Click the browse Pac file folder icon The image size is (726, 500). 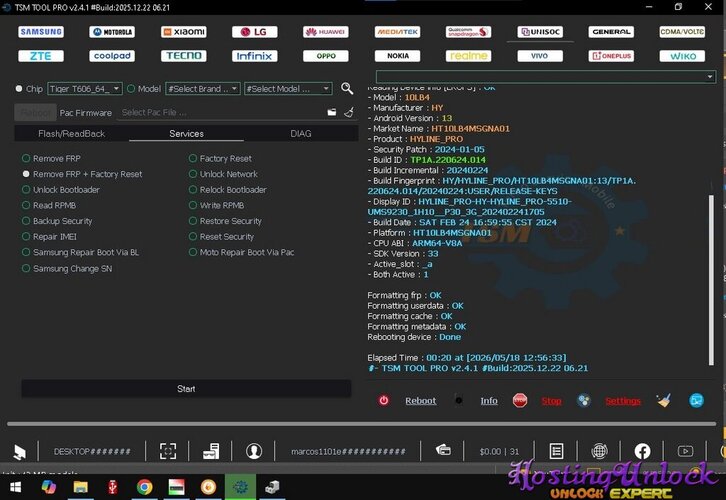point(332,112)
